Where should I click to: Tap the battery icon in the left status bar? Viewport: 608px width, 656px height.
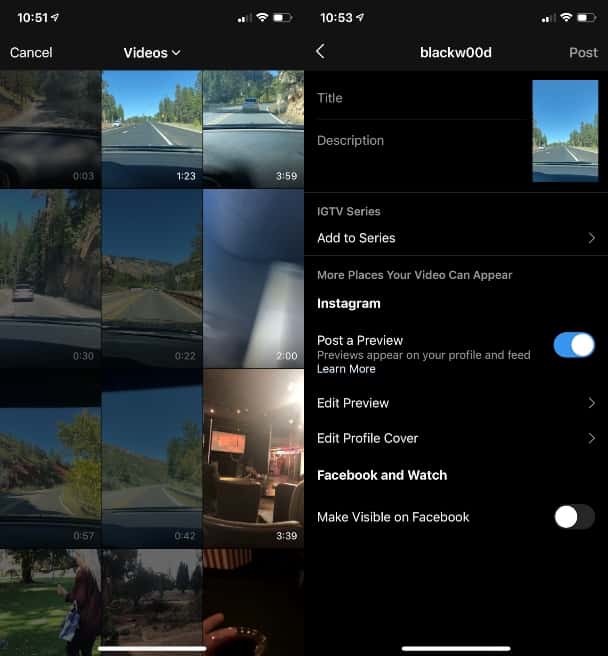point(283,18)
